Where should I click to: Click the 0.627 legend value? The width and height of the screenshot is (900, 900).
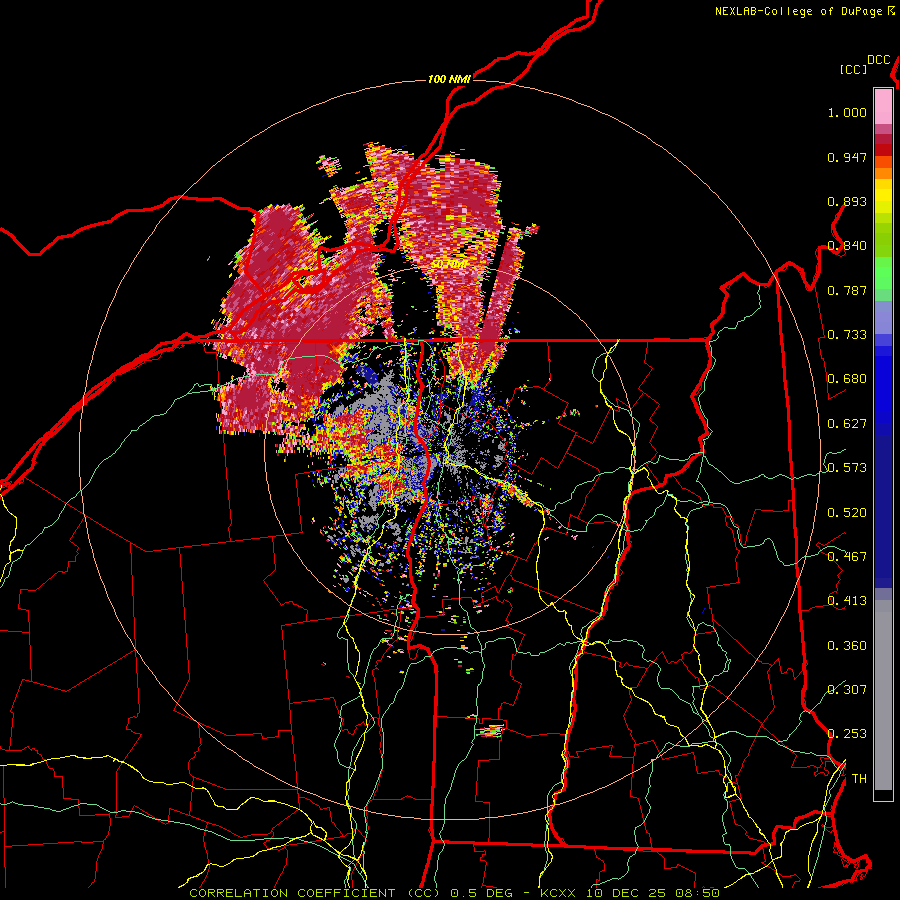(x=847, y=424)
